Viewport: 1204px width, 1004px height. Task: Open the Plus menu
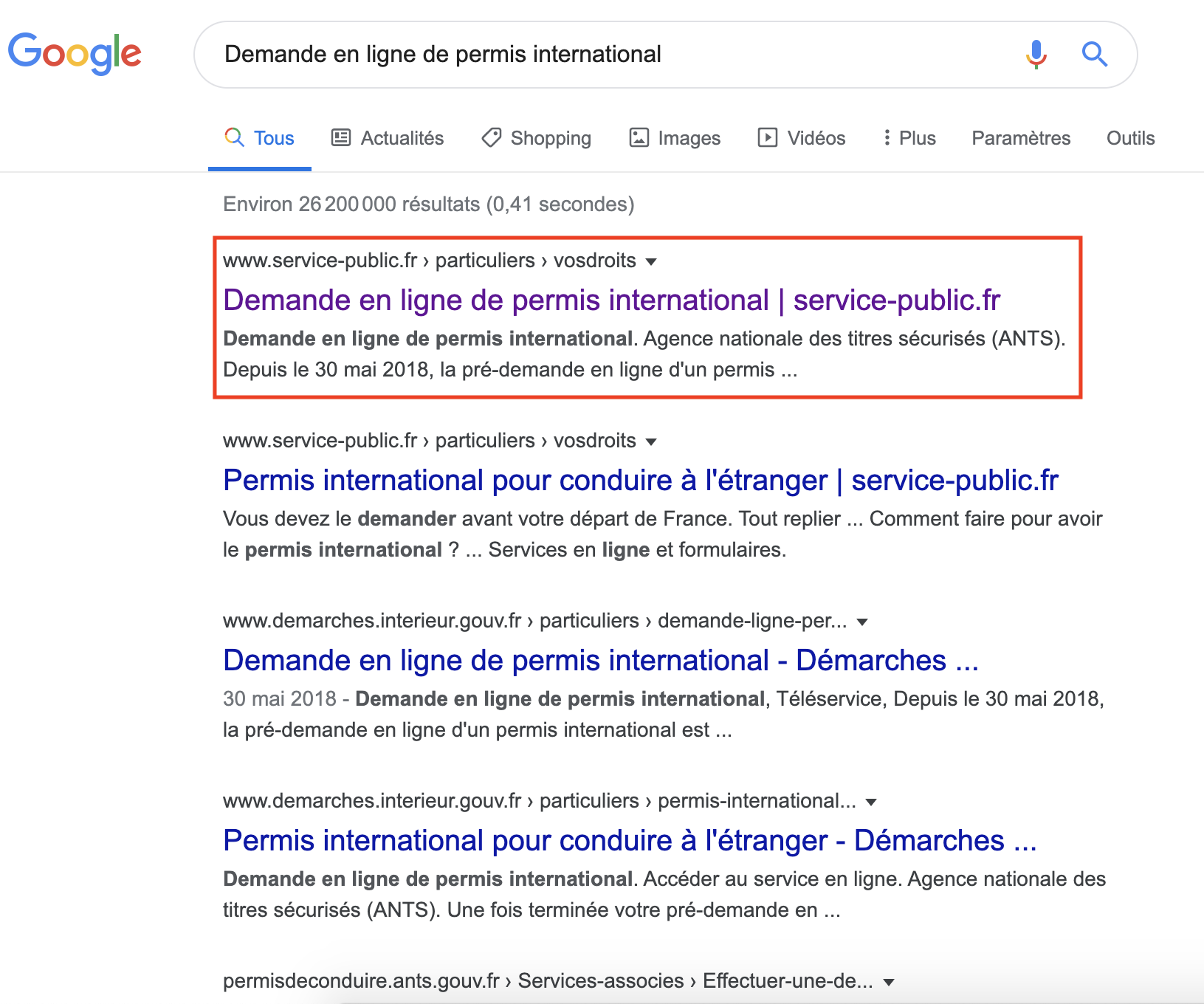click(x=909, y=138)
